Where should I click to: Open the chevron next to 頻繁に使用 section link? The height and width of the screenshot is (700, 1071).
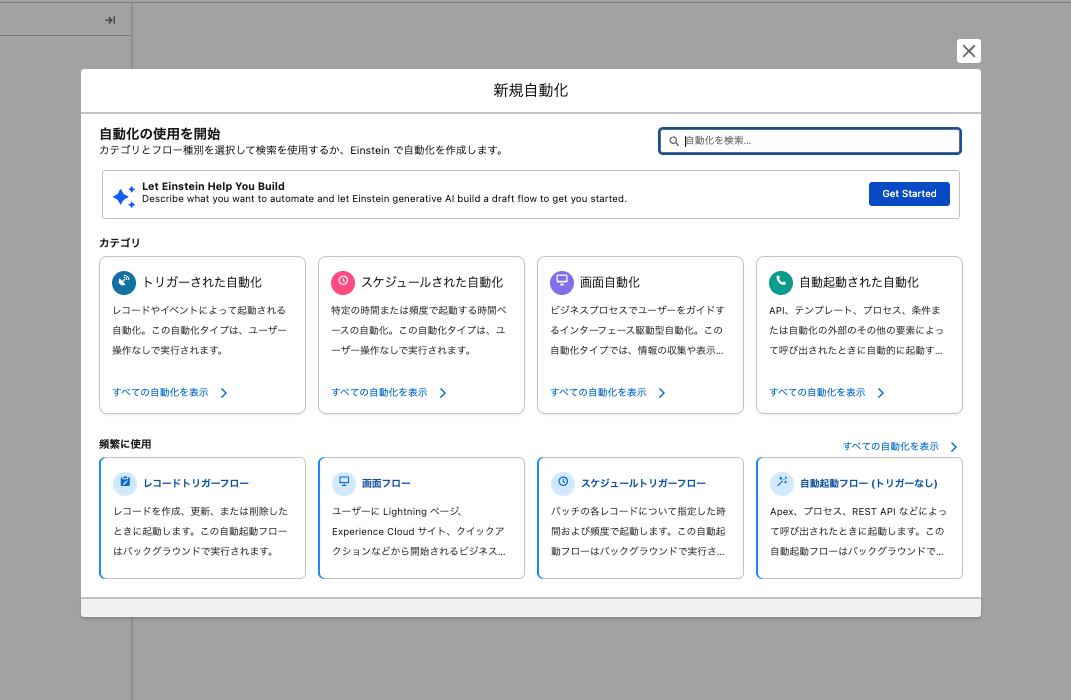tap(952, 446)
